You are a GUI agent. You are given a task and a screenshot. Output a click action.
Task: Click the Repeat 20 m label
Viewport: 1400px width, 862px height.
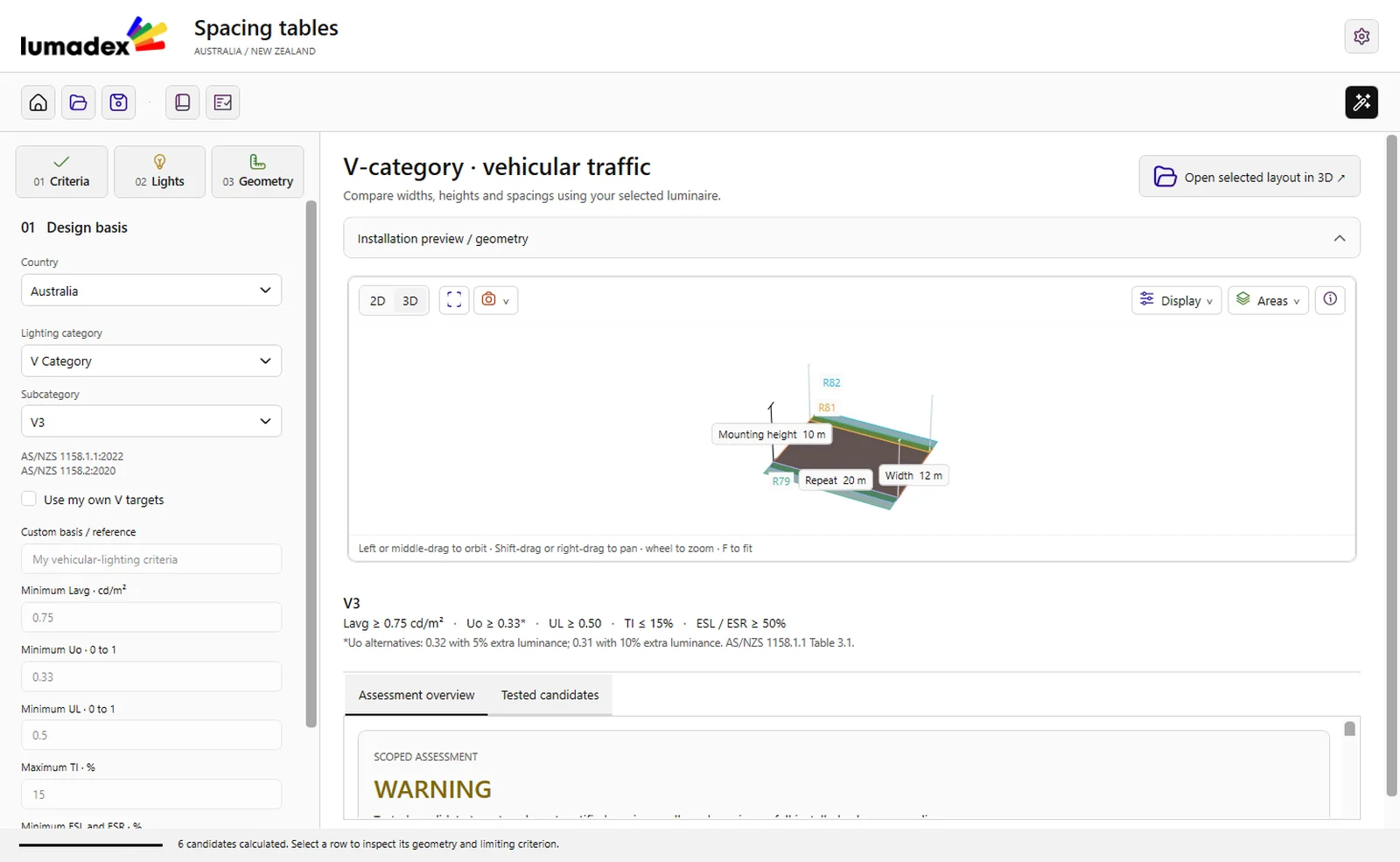(836, 480)
